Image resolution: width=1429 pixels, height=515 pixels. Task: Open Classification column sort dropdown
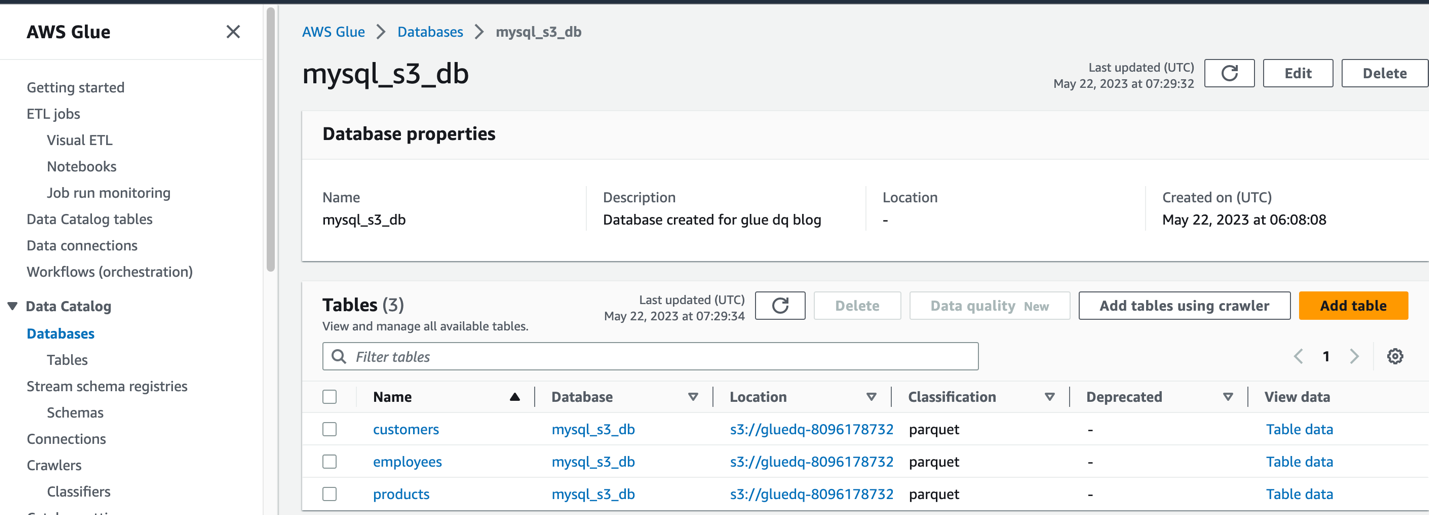[1049, 397]
